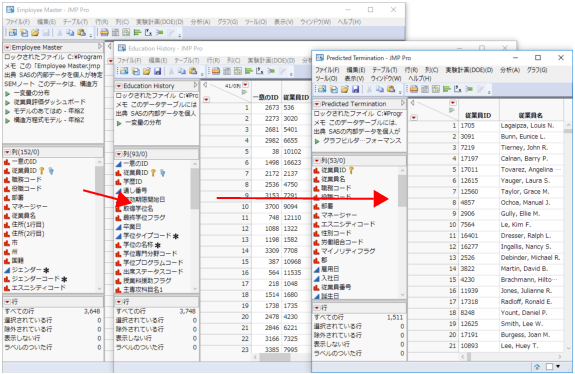Run the 一変量の分布 script in Education History
Image resolution: width=575 pixels, height=374 pixels.
(x=119, y=123)
